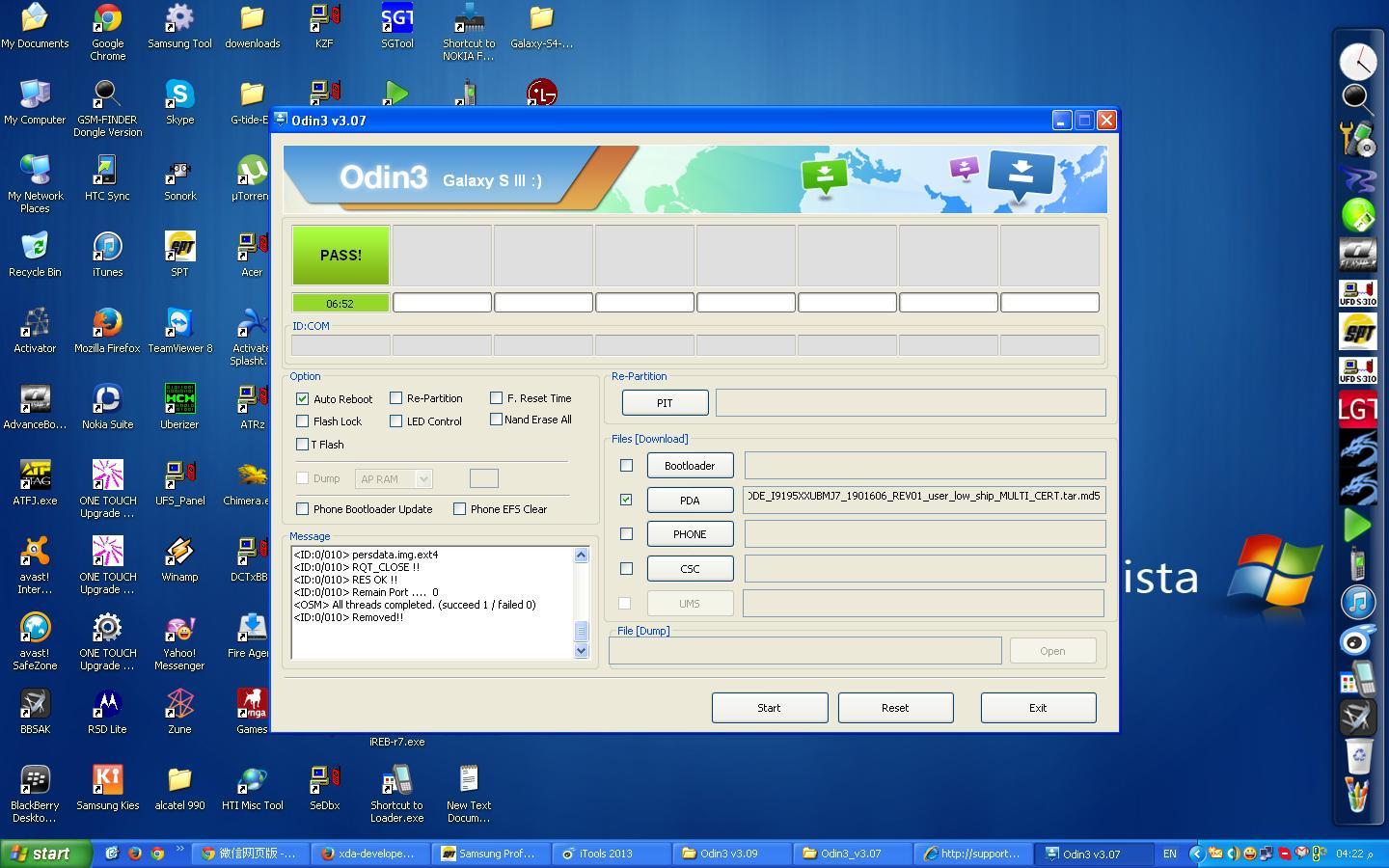Open the GSM-FINDER Dongle Version icon

107,108
